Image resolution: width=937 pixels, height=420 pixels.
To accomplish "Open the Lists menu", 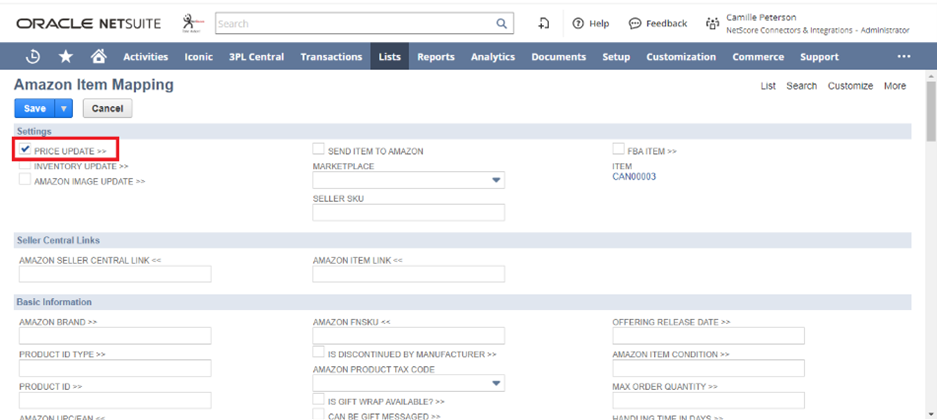I will pos(390,57).
